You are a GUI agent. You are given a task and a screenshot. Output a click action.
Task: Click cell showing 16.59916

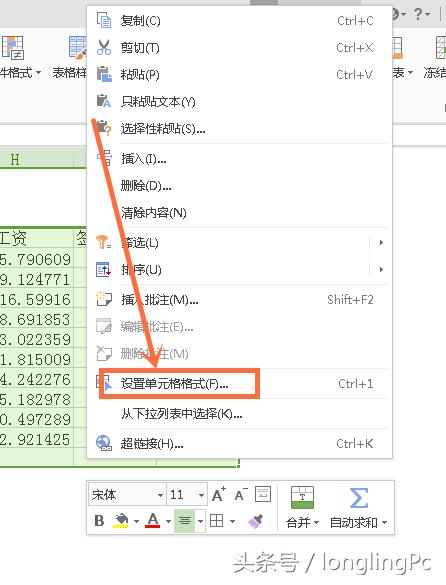pyautogui.click(x=37, y=299)
